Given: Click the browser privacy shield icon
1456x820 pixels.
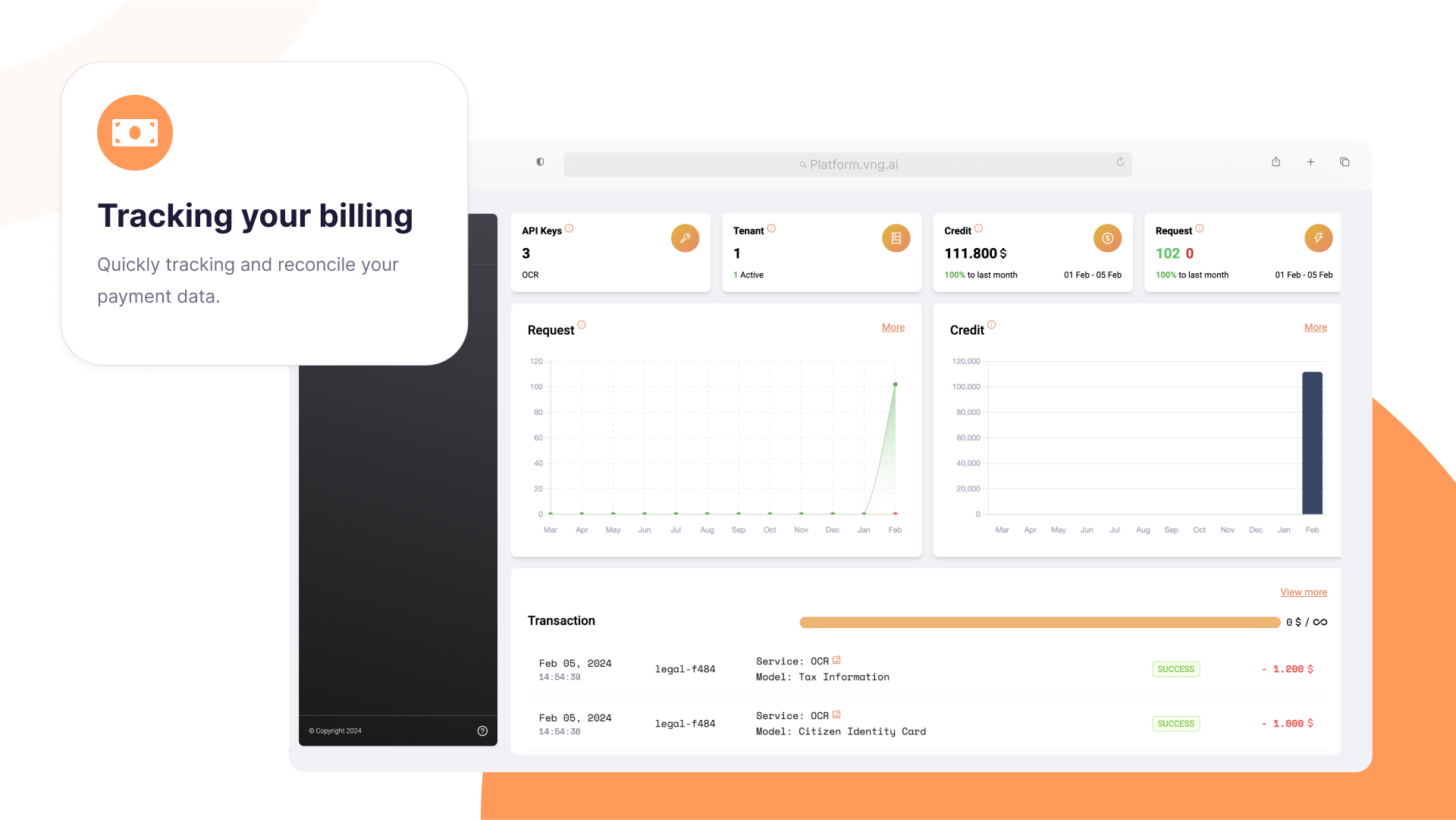Looking at the screenshot, I should [x=540, y=162].
